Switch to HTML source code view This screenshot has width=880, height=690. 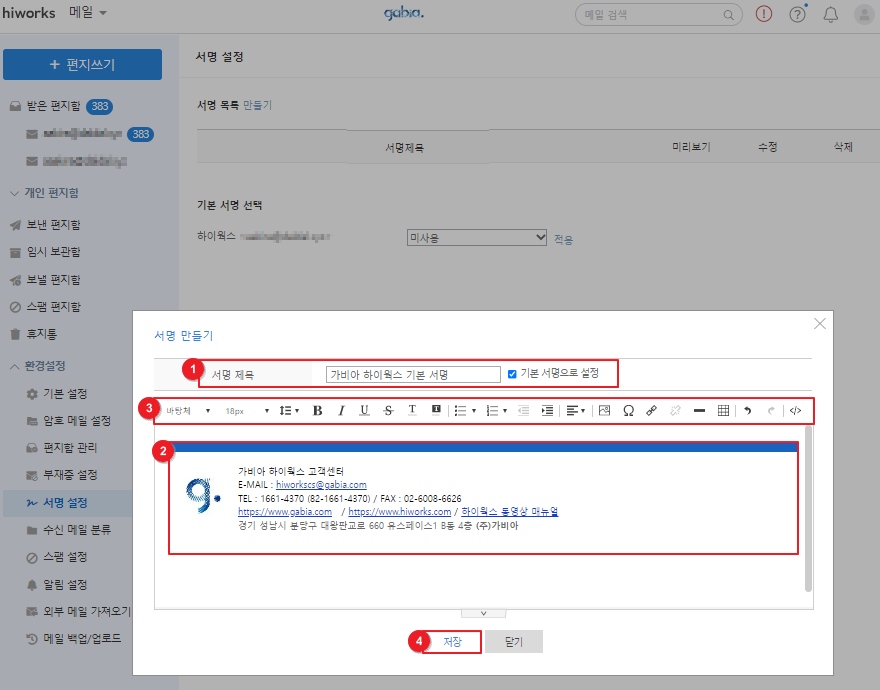795,410
